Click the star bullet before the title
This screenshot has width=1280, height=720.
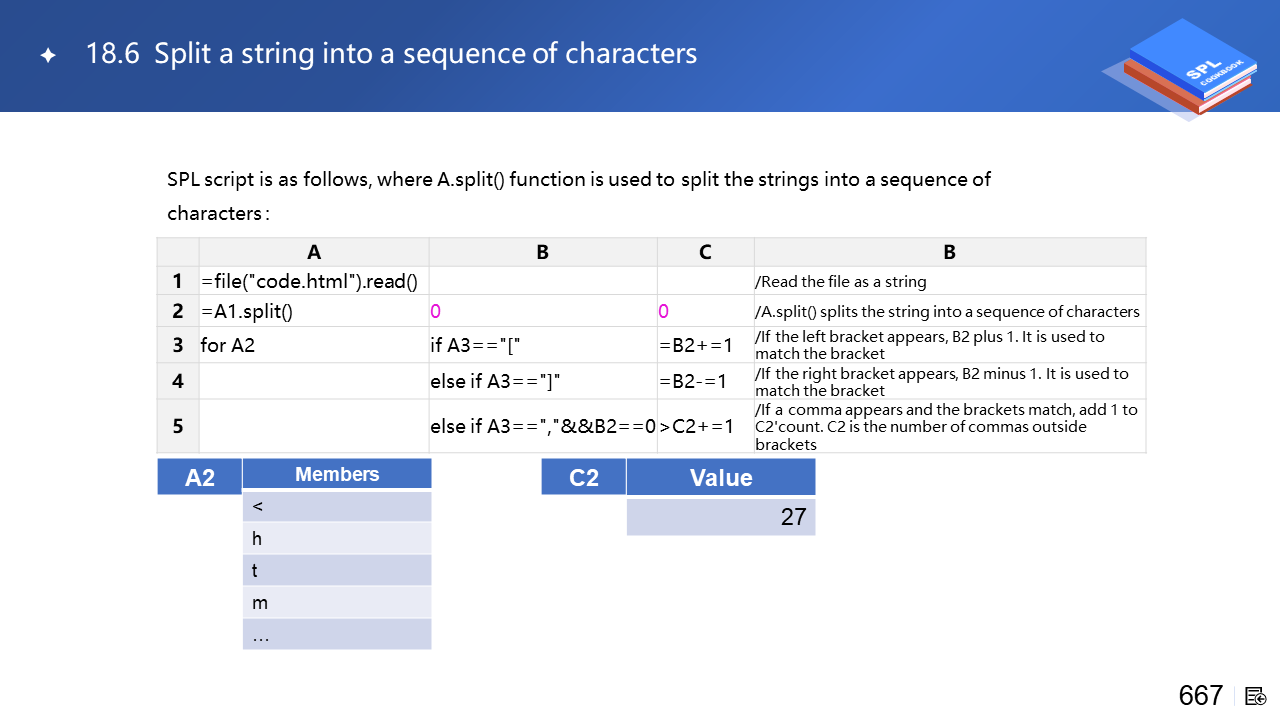[47, 56]
